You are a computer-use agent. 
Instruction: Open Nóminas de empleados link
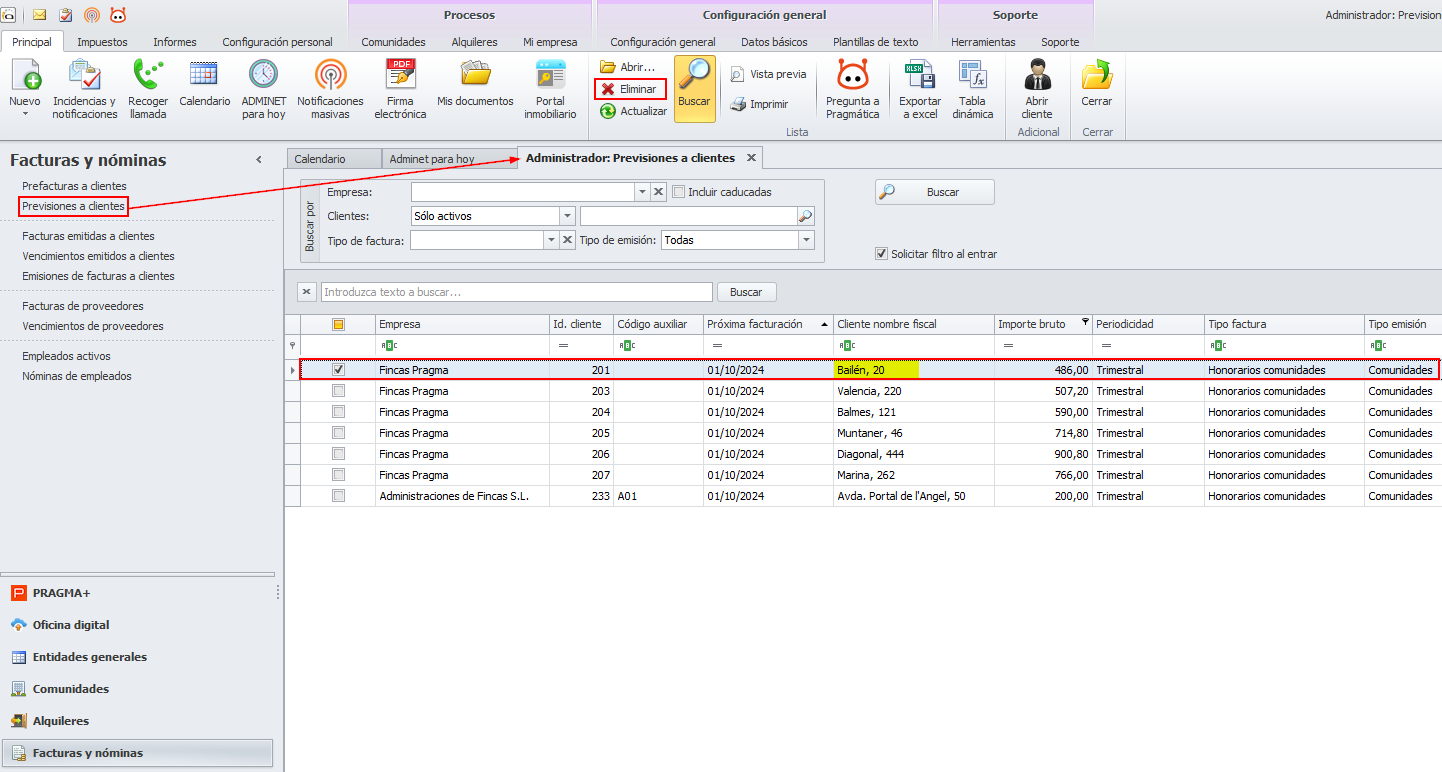[77, 376]
